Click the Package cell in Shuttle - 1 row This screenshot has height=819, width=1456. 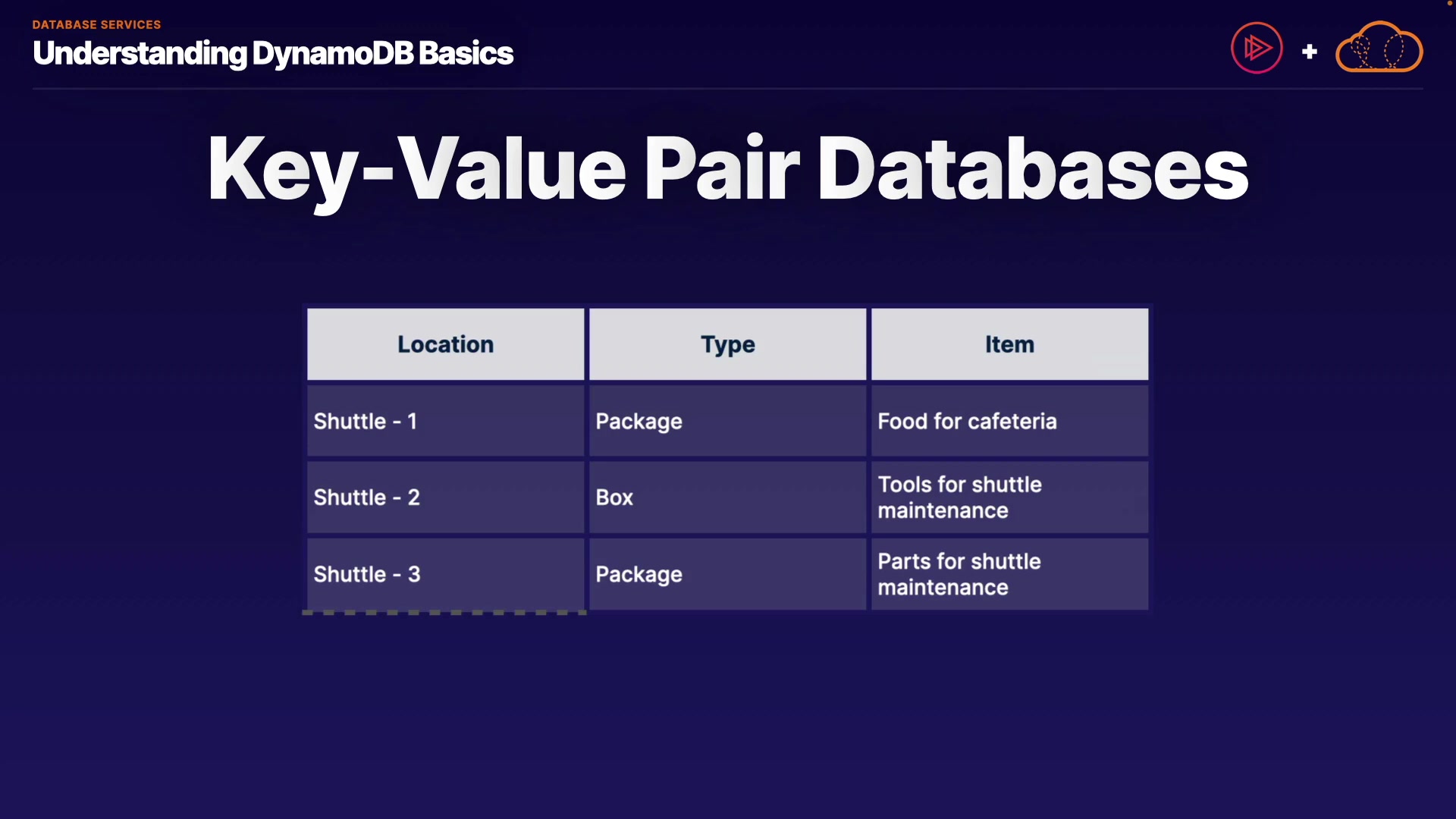[x=727, y=421]
